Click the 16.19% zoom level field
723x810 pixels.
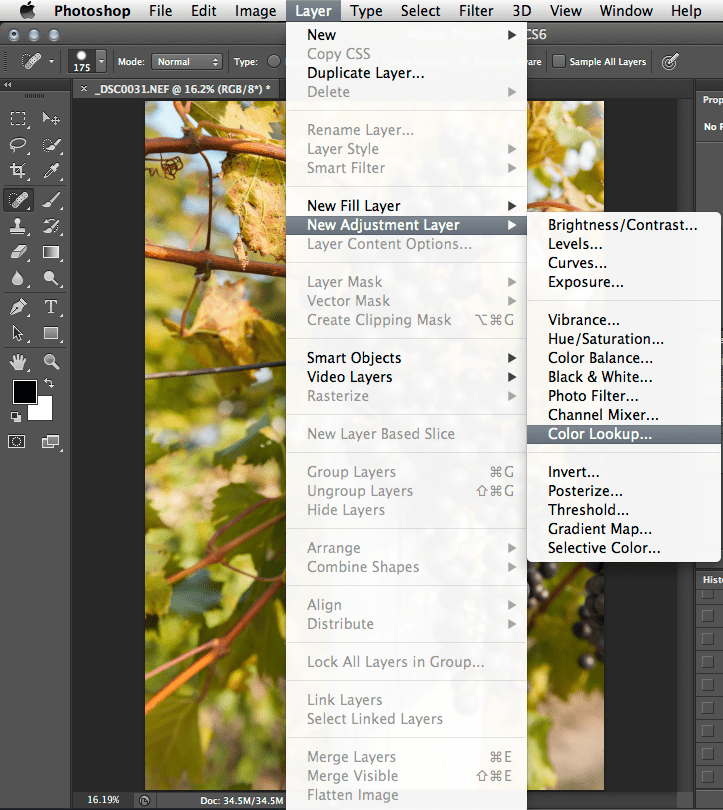point(103,800)
